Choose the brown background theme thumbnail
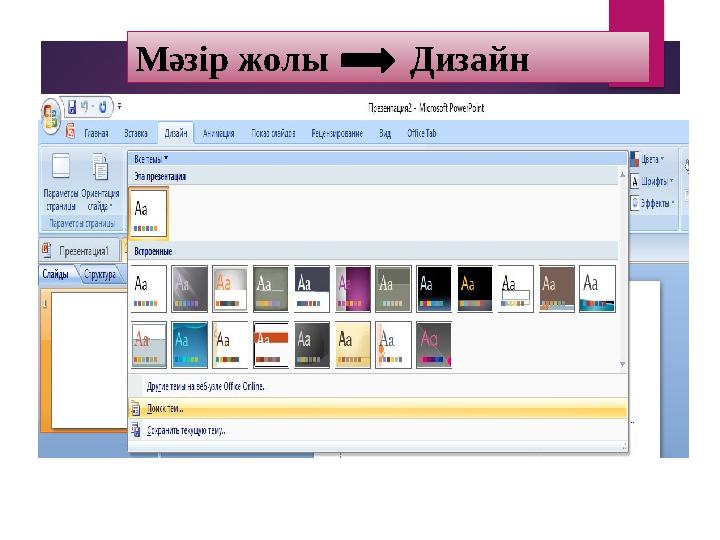Screen dimensions: 720x540 tap(557, 289)
